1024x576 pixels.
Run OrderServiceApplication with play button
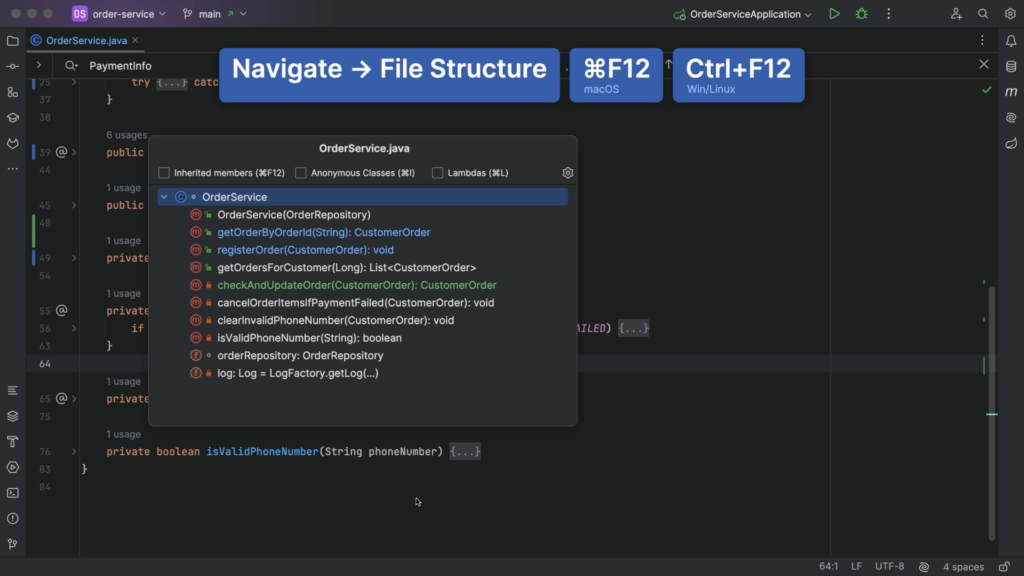(834, 14)
